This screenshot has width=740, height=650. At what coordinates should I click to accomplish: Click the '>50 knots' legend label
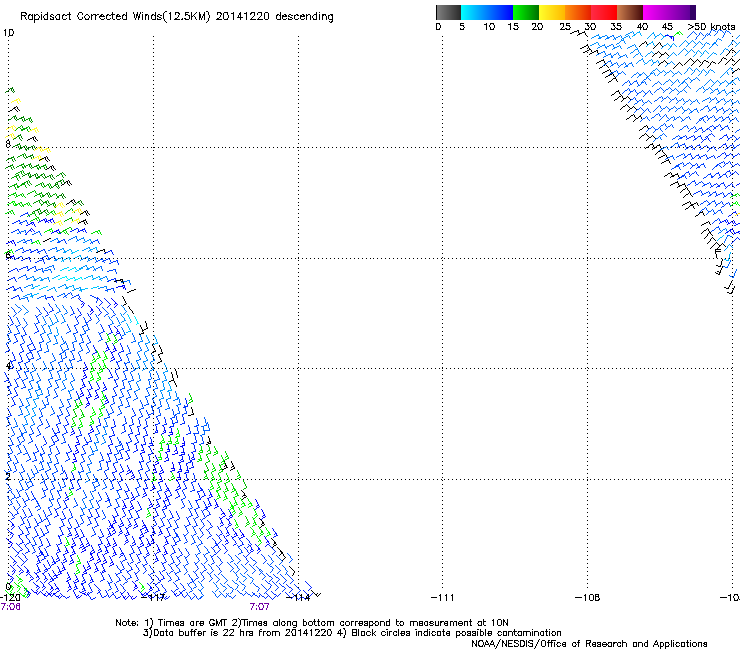[711, 27]
